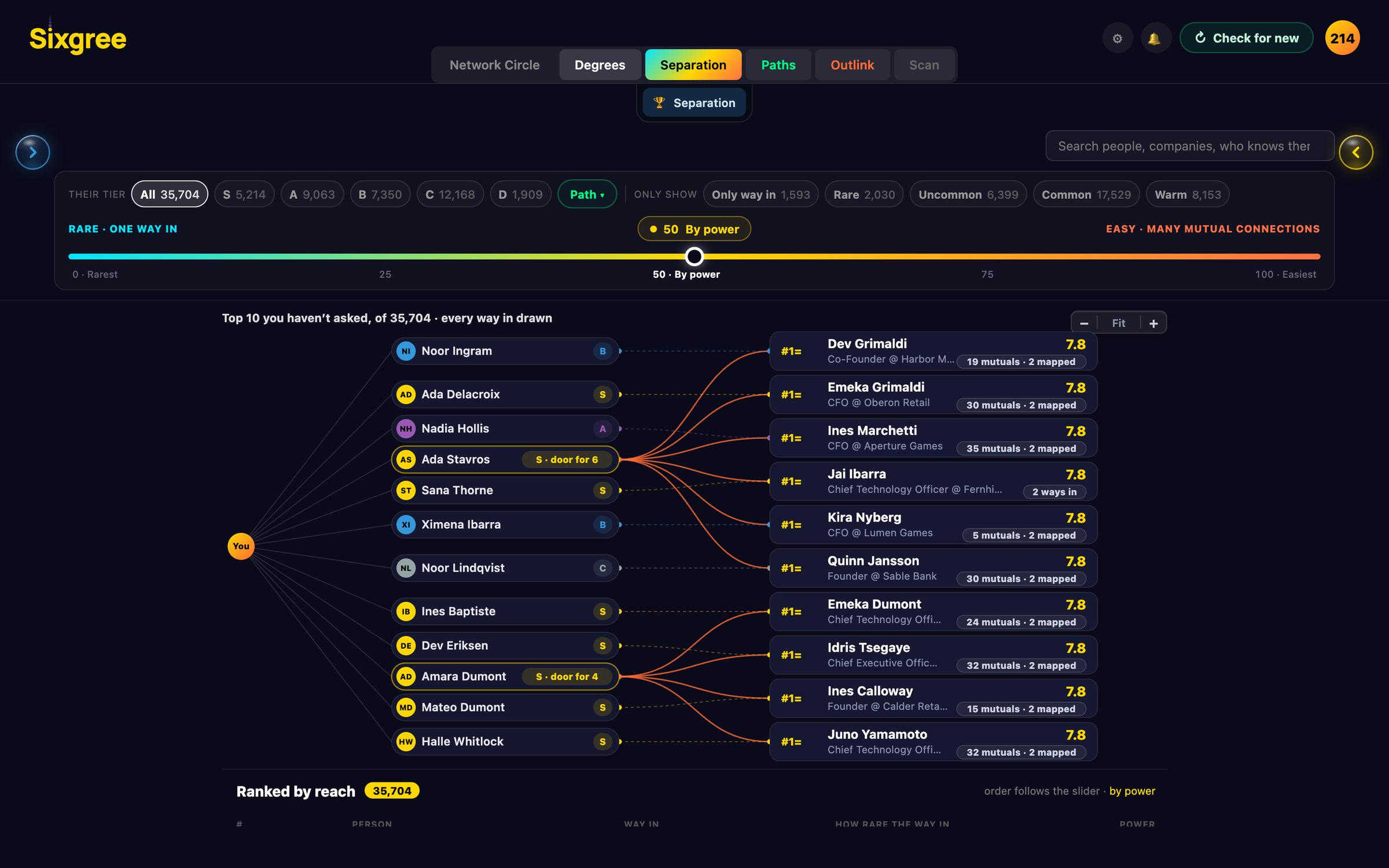Open Kira Nyberg's result card

click(x=933, y=525)
